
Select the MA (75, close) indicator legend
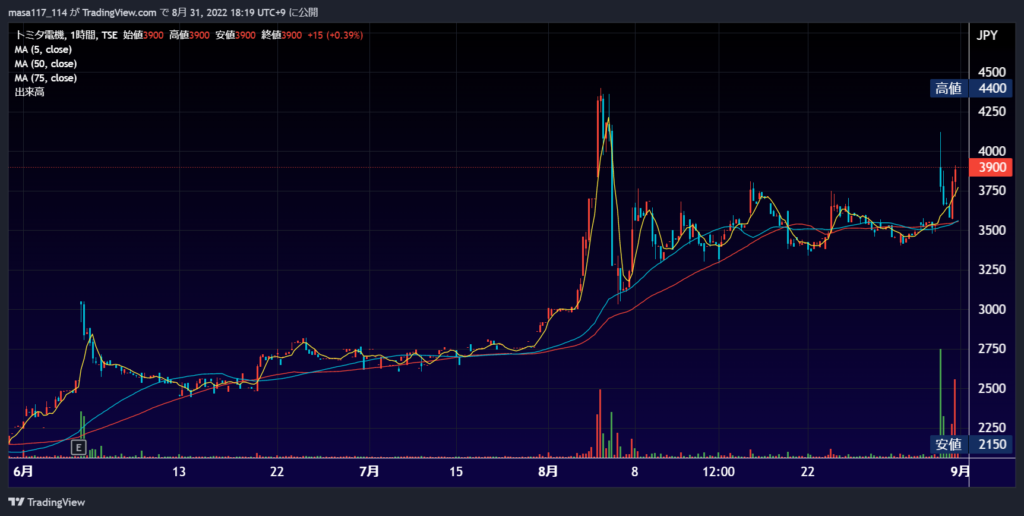(x=46, y=78)
